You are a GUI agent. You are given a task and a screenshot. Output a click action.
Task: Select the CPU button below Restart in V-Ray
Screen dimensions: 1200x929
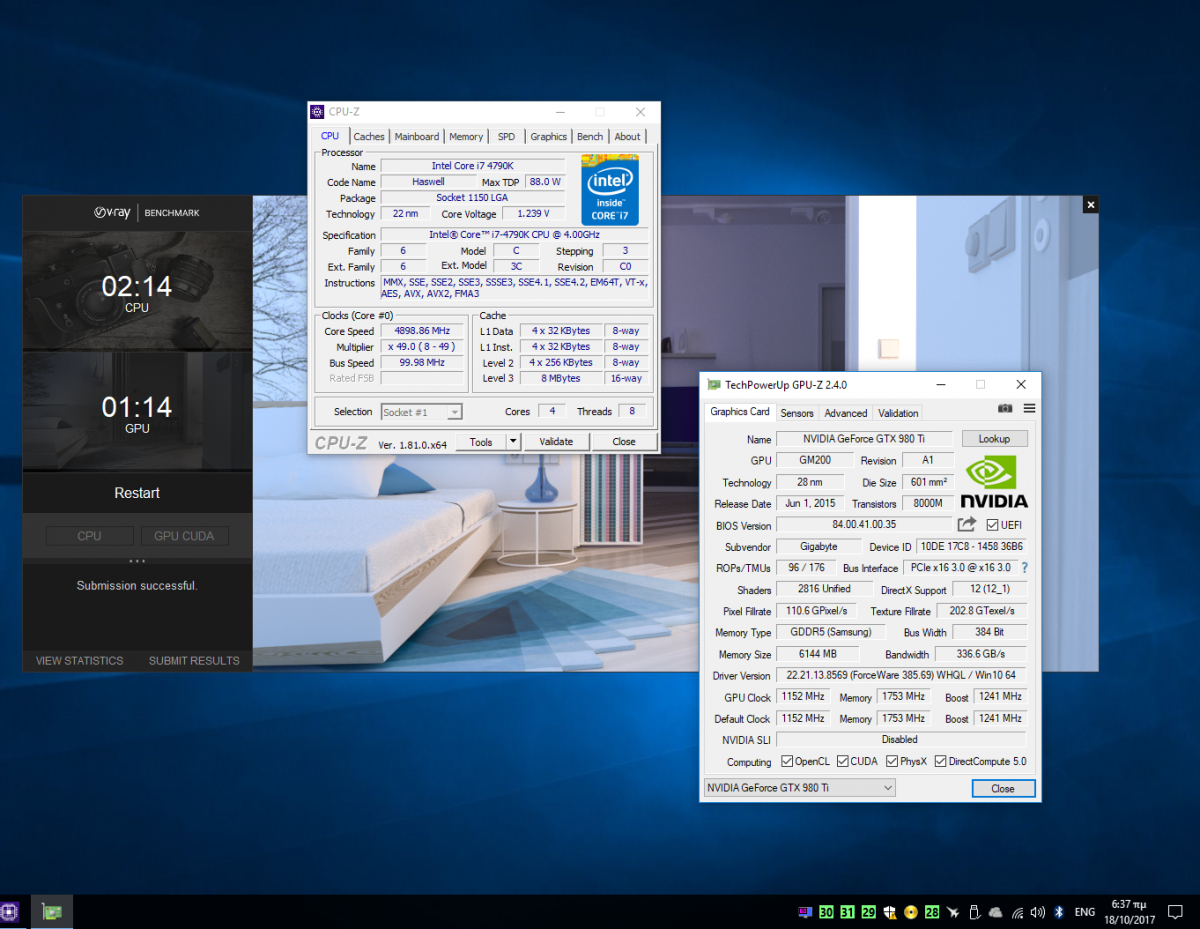89,536
